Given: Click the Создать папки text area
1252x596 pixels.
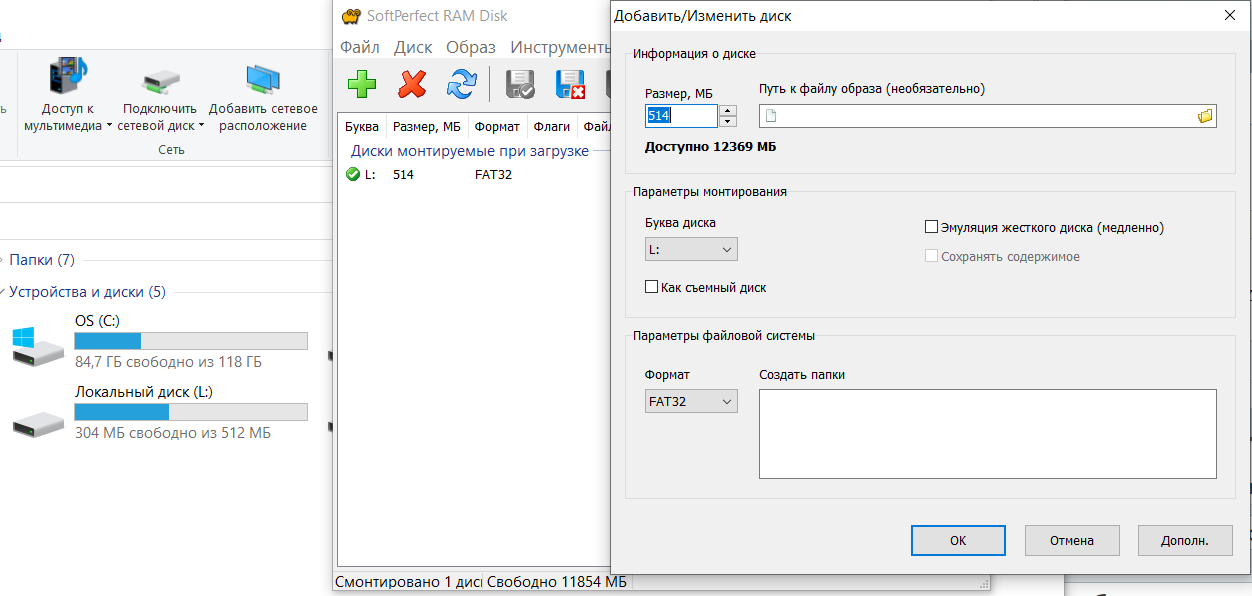Looking at the screenshot, I should click(988, 434).
